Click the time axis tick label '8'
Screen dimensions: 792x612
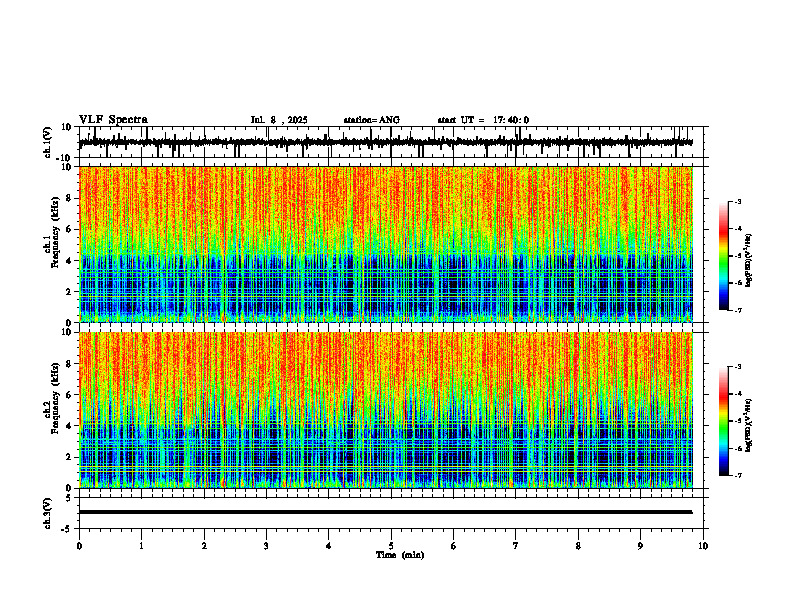[578, 546]
